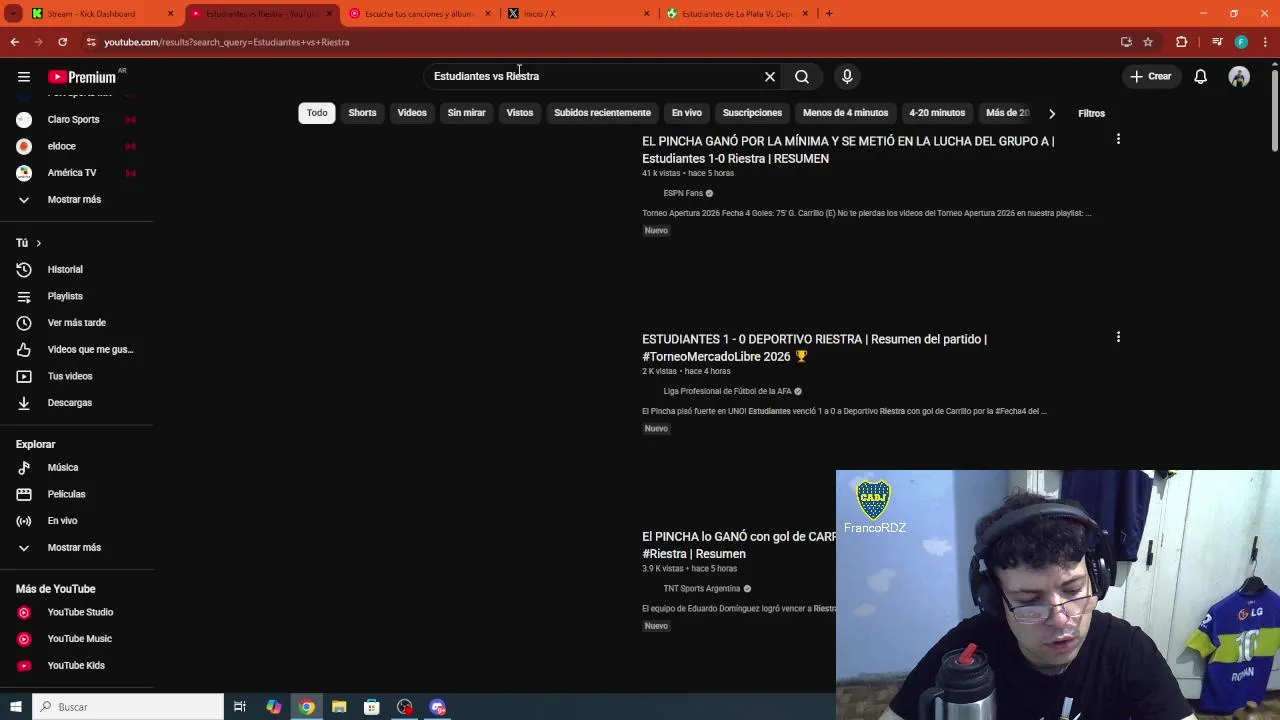Open video ESTUDIANTES 1 - 0 DEPORTIVO RIESTRA
1280x720 pixels.
point(814,348)
